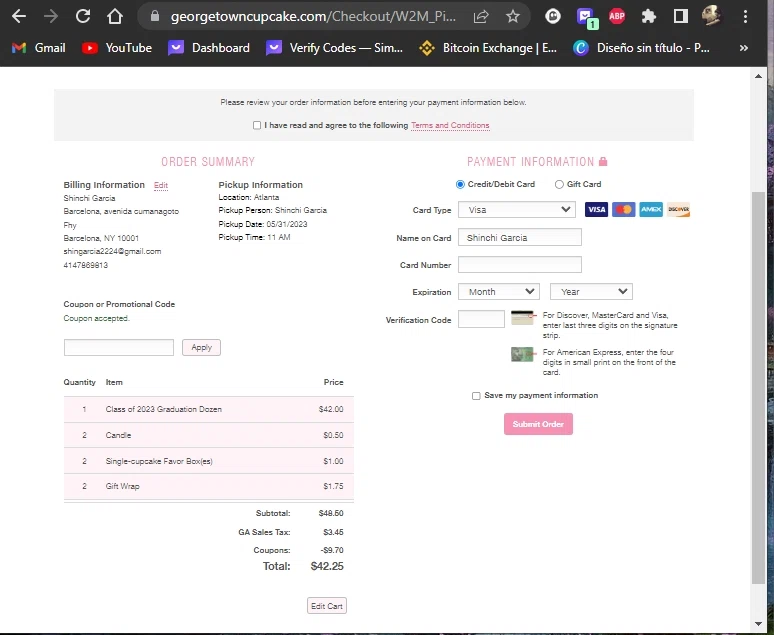This screenshot has height=635, width=774.
Task: Open the browser home page icon
Action: [115, 16]
